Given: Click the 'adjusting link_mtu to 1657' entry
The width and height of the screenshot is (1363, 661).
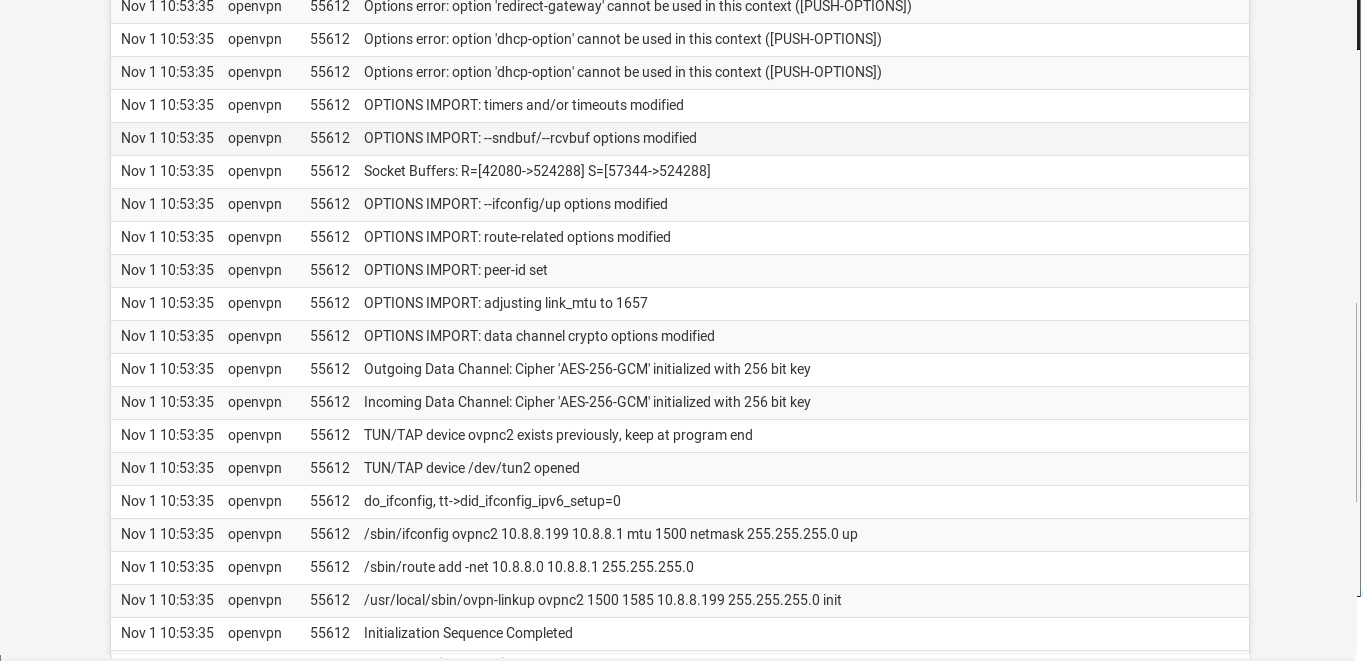Looking at the screenshot, I should (505, 303).
